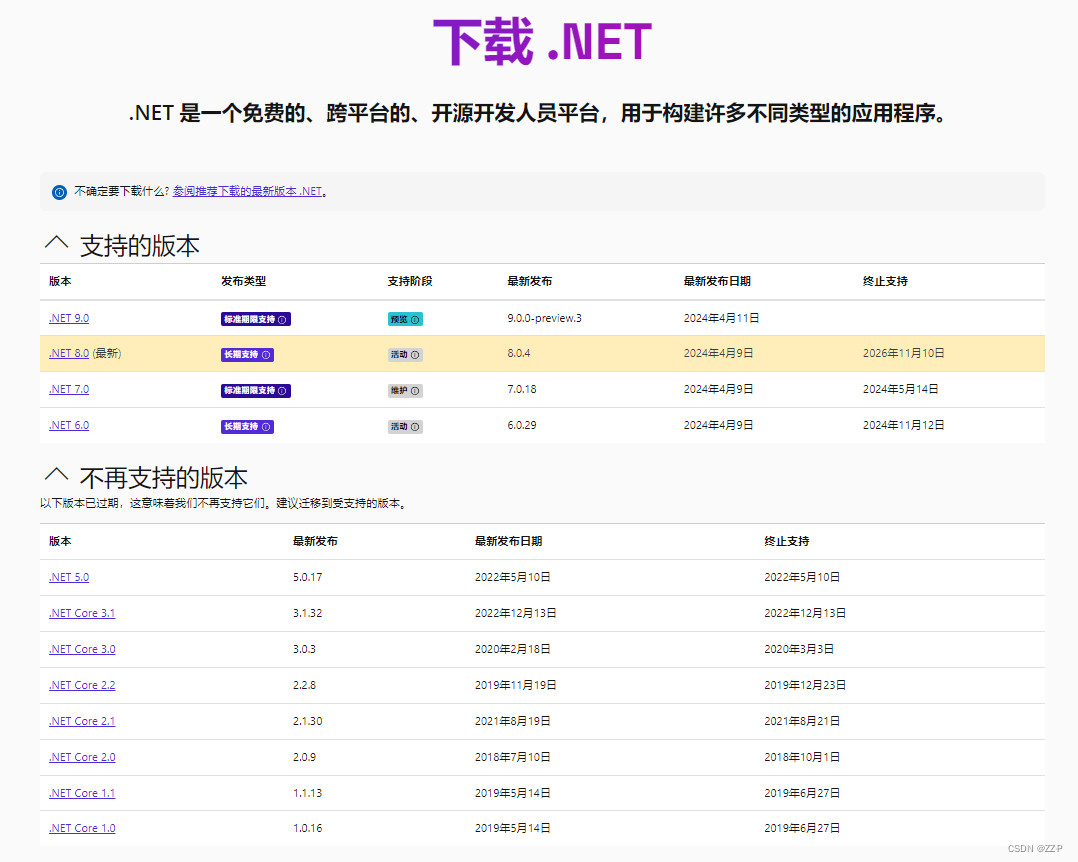The image size is (1078, 862).
Task: Select the version text 8.0.4
Action: [519, 353]
